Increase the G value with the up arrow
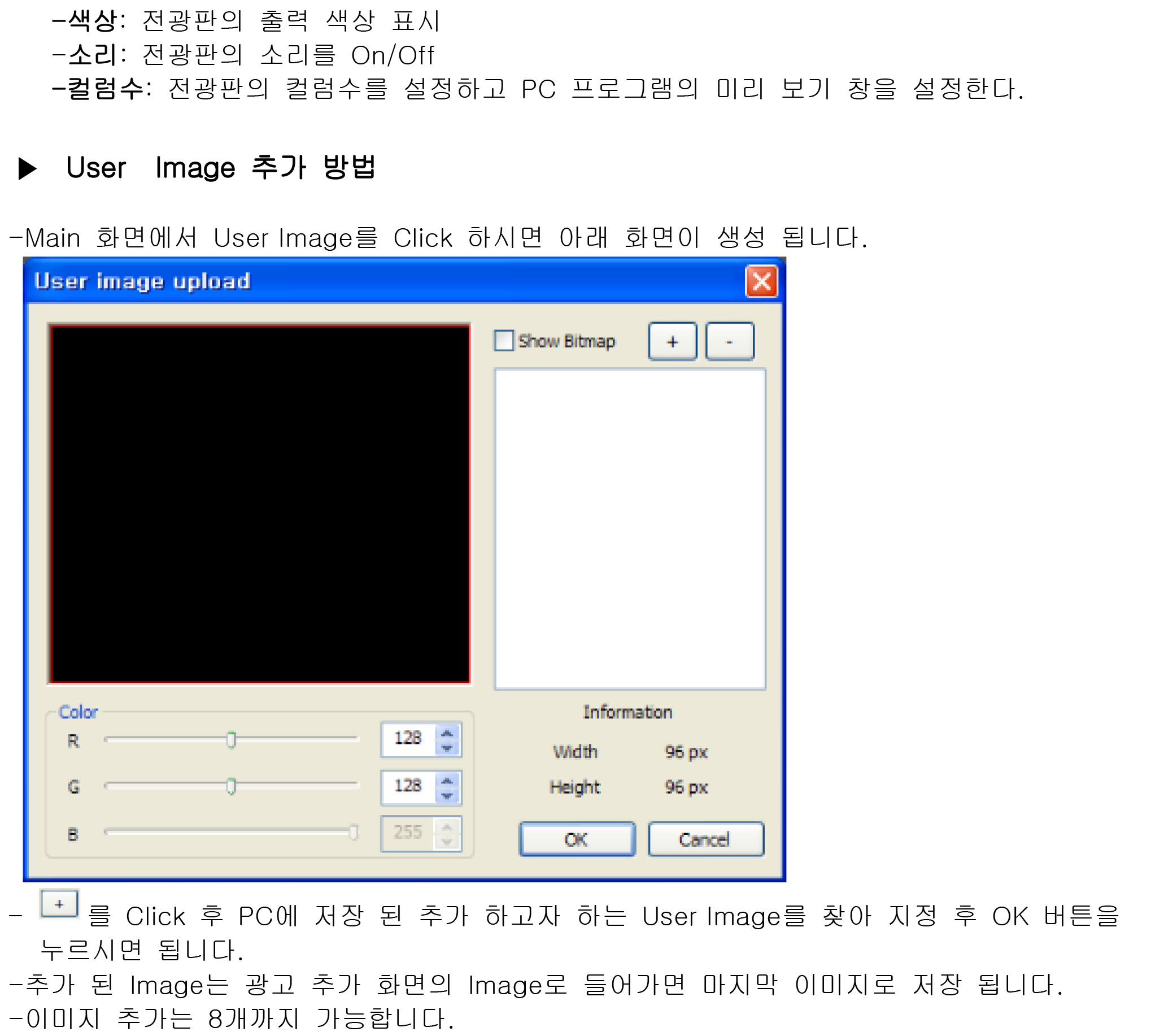The image size is (1164, 1036). [447, 781]
